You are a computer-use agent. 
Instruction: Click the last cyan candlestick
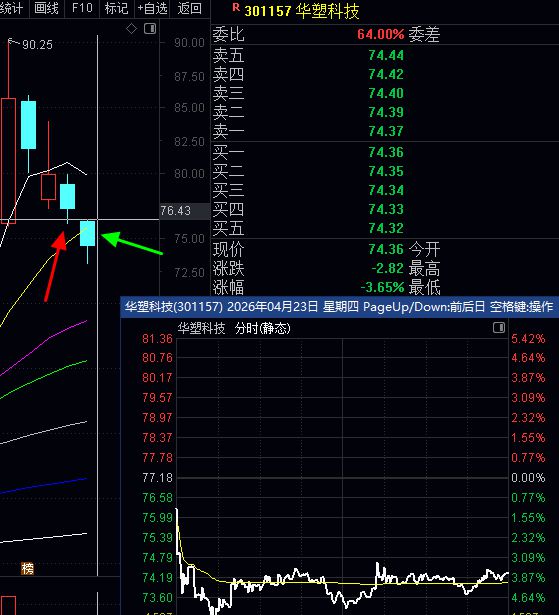pos(87,234)
